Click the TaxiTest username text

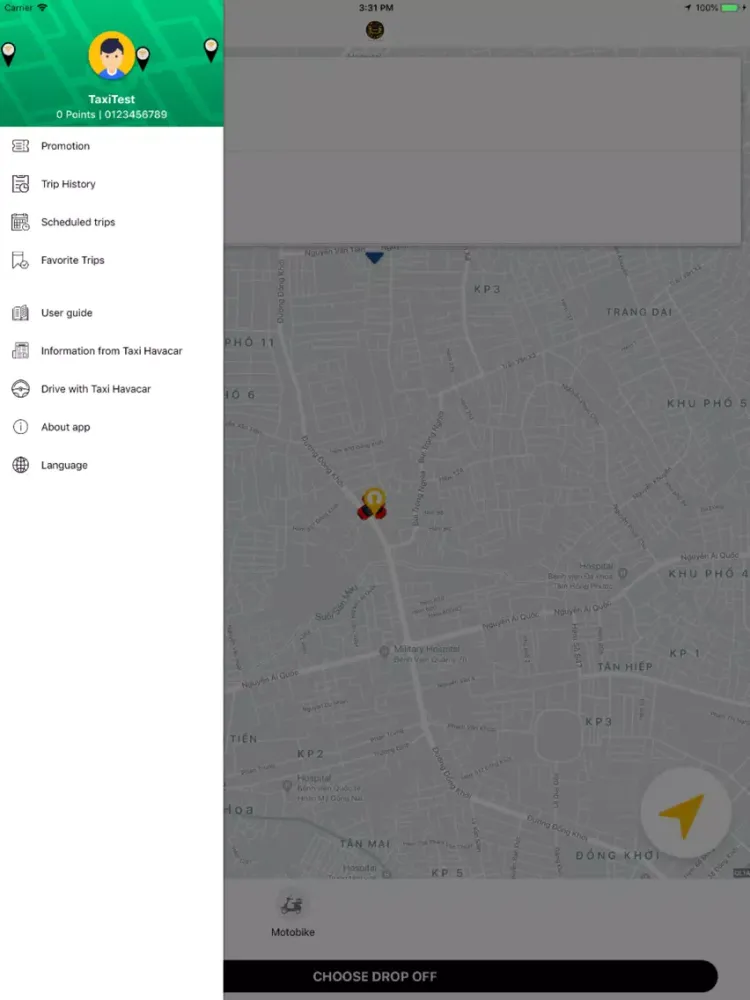click(112, 99)
